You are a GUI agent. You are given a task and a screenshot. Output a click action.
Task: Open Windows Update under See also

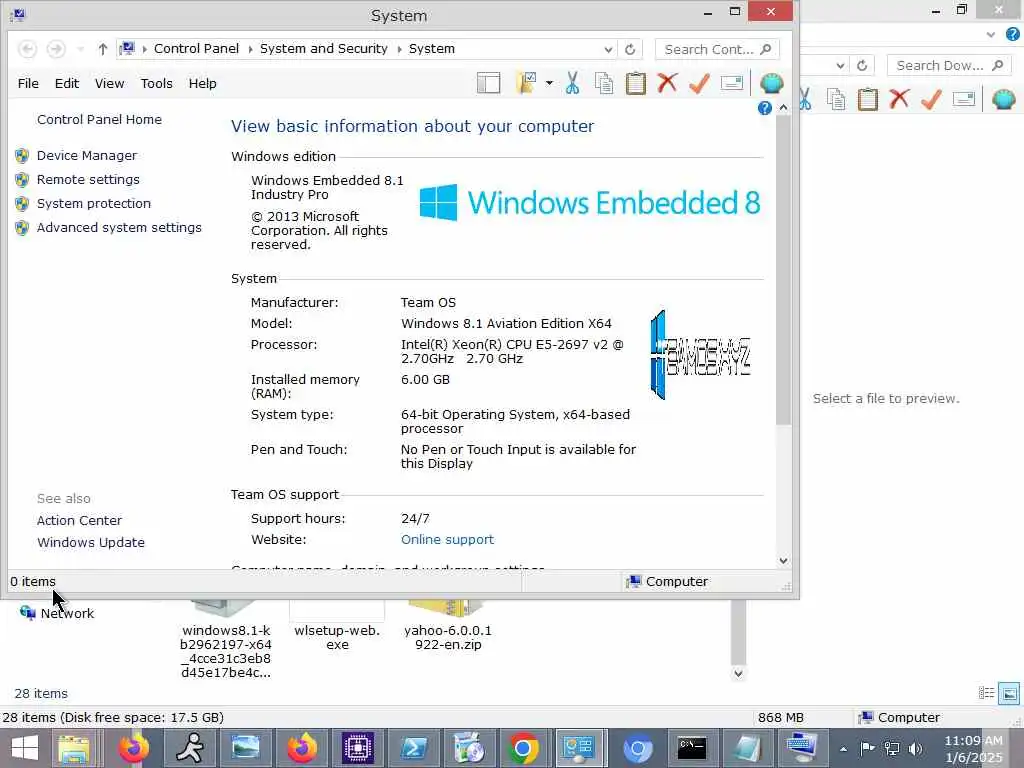pyautogui.click(x=91, y=543)
